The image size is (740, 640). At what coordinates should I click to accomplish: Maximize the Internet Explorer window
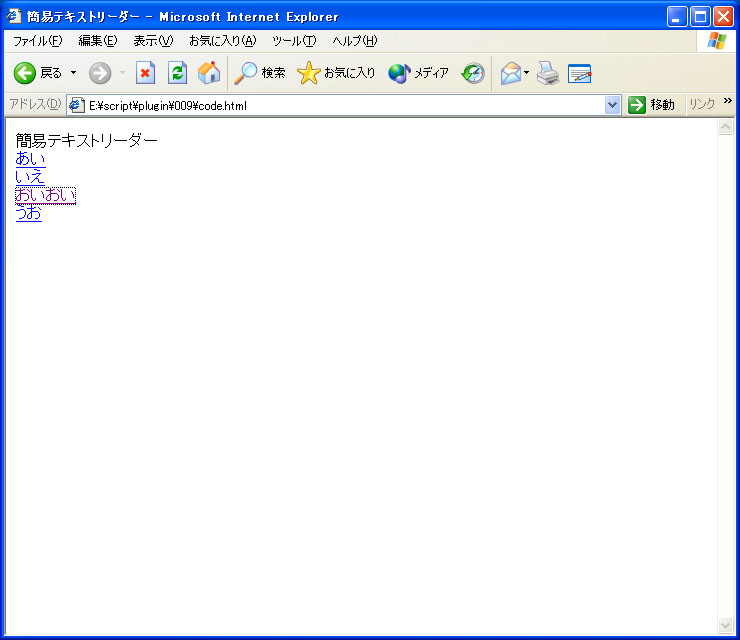(x=700, y=17)
